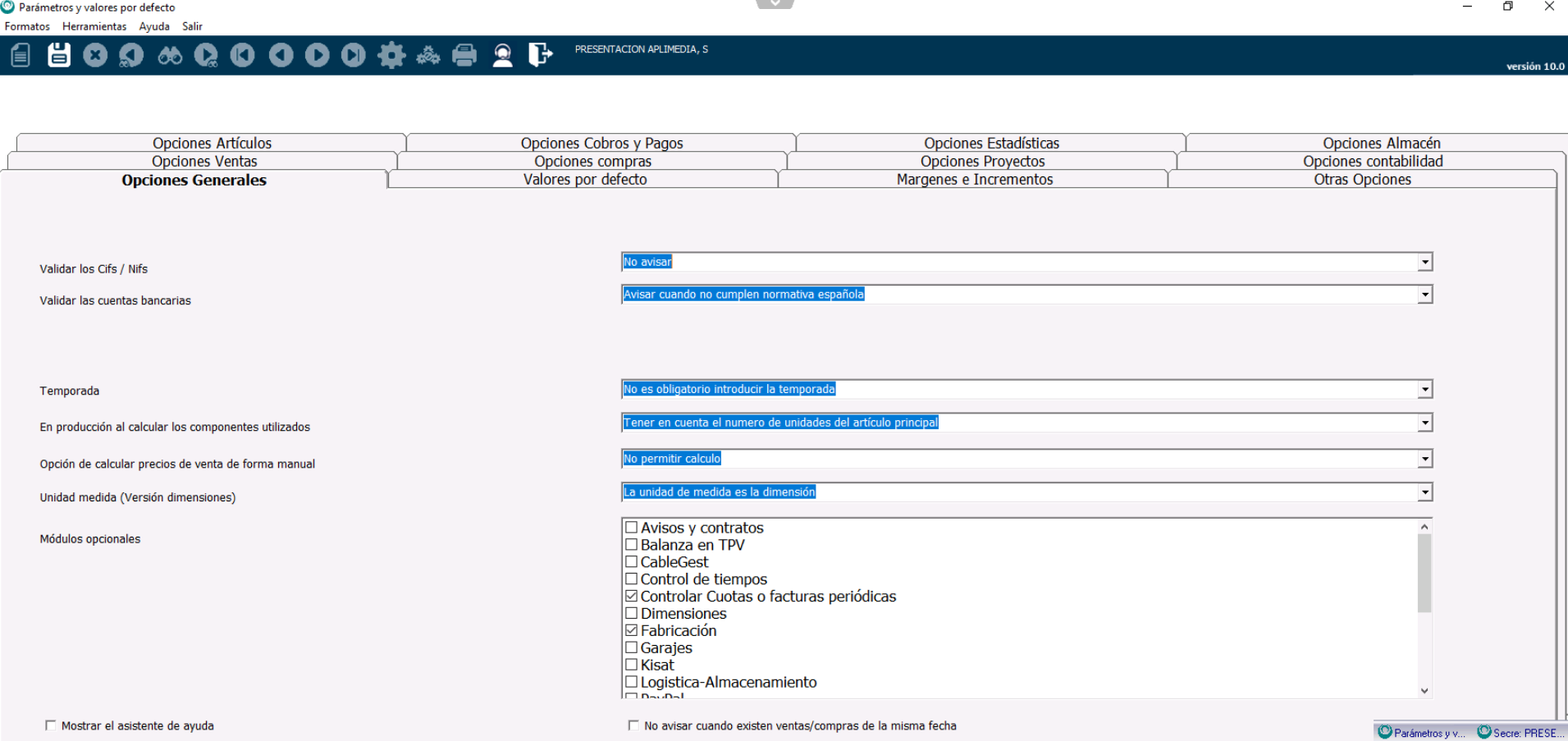Click the save floppy disk icon
1568x741 pixels.
pyautogui.click(x=59, y=55)
